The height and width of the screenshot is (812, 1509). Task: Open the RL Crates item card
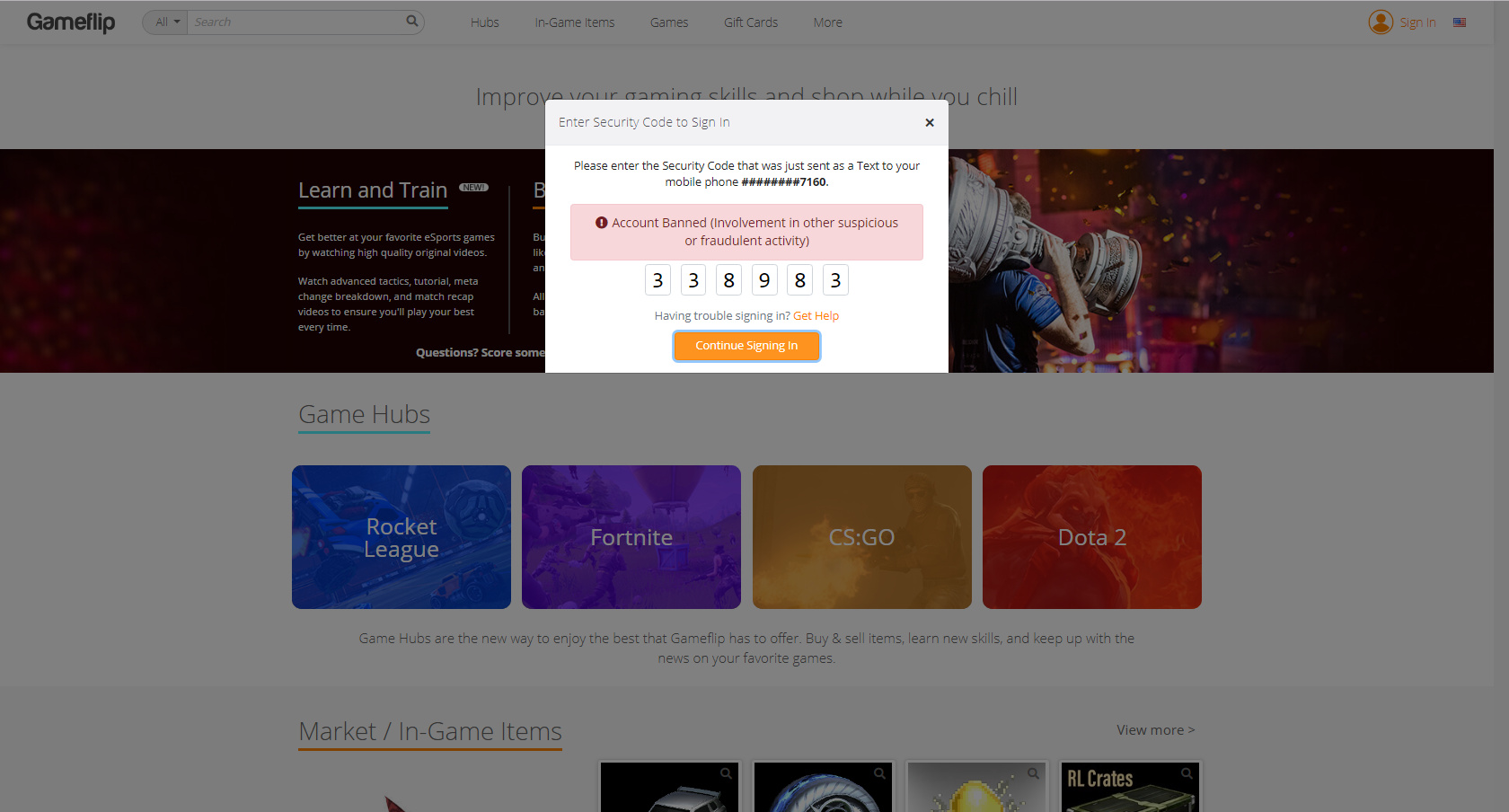tap(1130, 788)
